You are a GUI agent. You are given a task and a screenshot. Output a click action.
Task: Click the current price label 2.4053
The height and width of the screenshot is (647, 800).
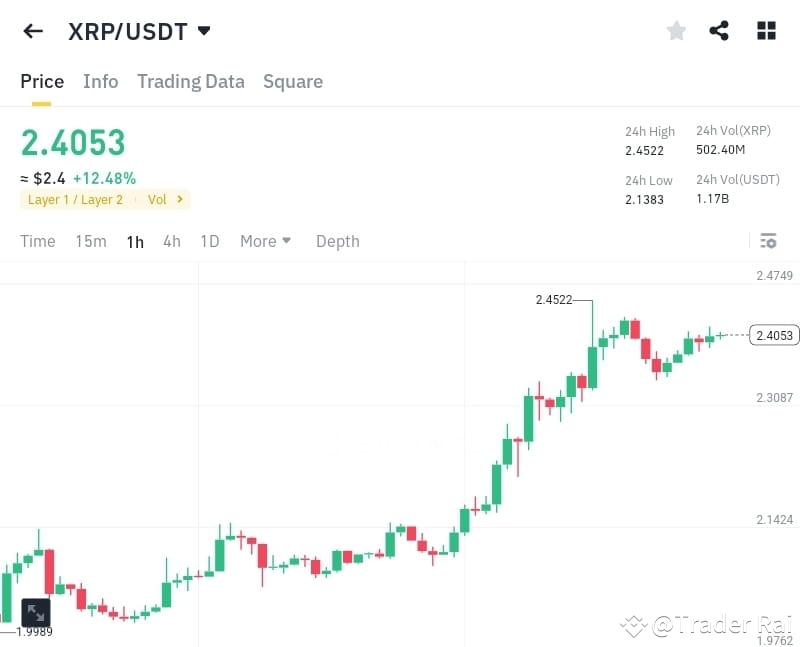coord(774,335)
